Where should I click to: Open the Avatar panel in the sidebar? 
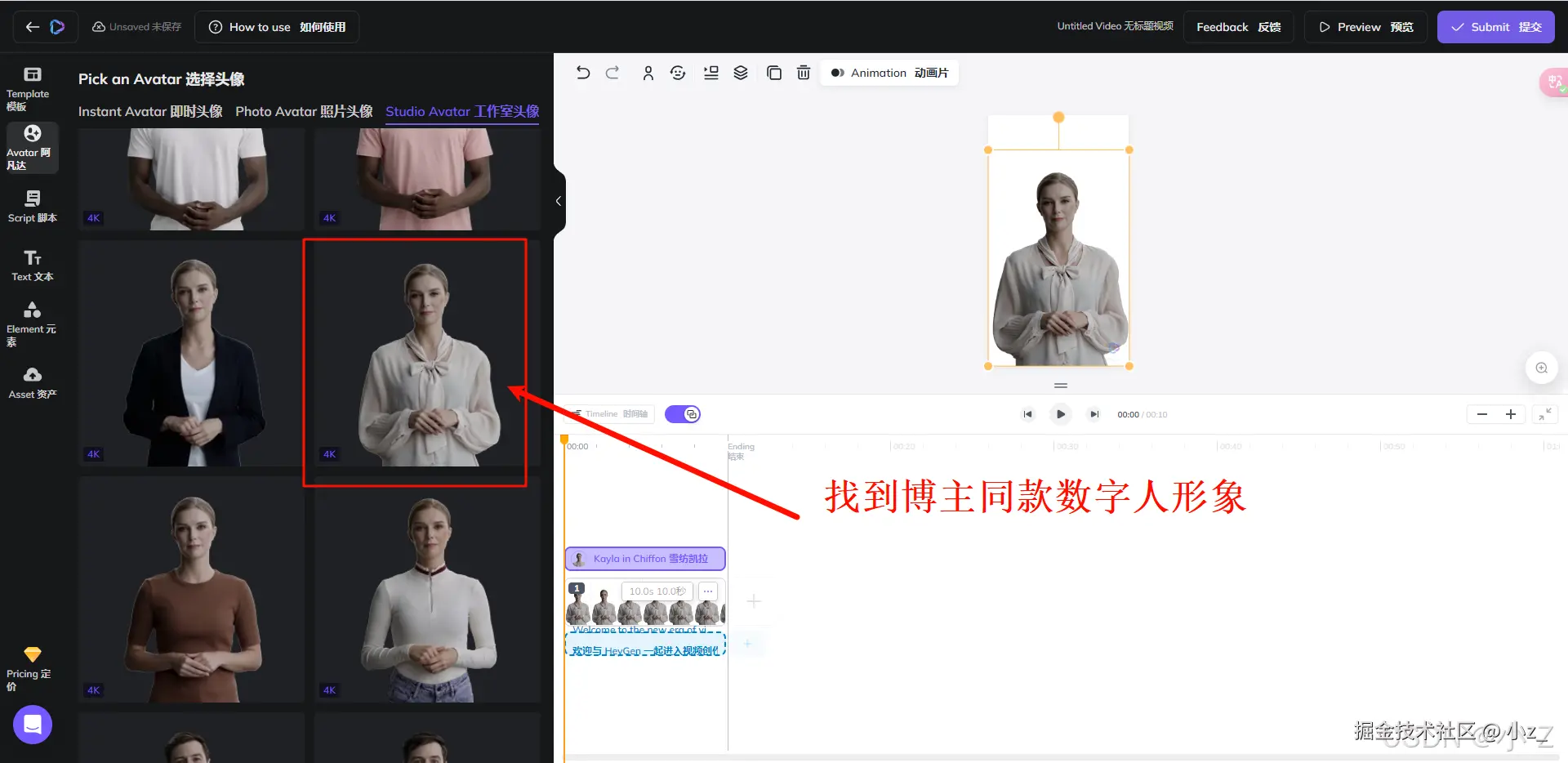click(32, 147)
